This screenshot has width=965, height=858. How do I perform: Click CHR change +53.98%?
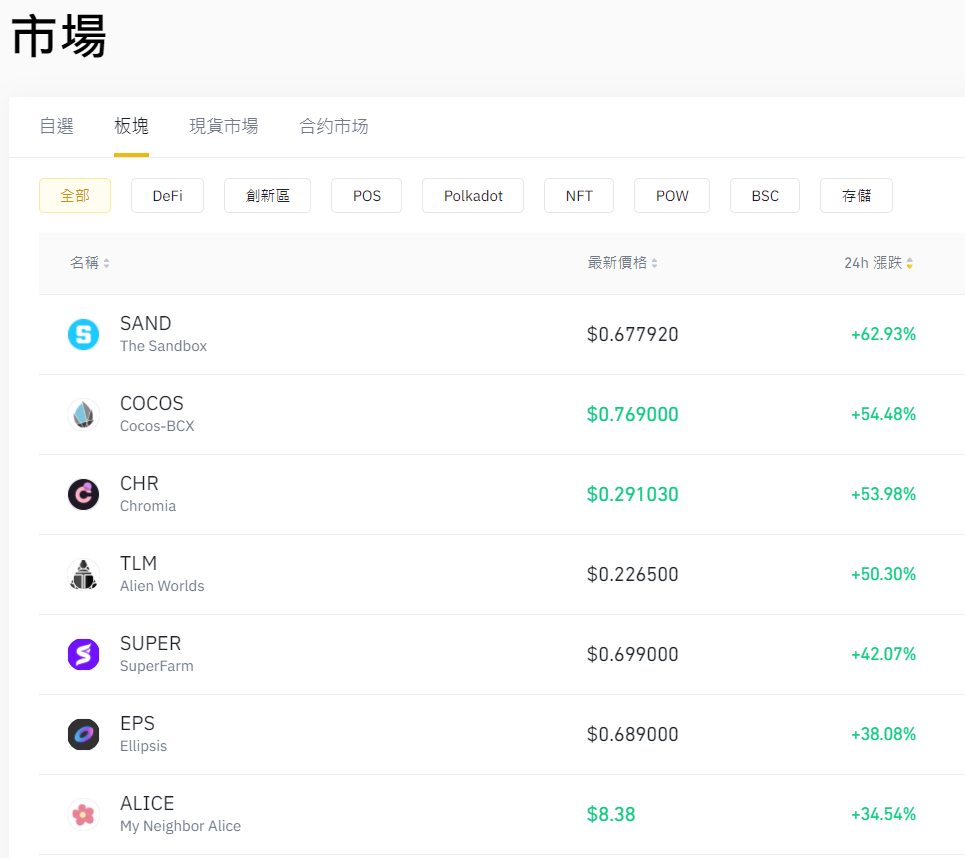point(883,494)
